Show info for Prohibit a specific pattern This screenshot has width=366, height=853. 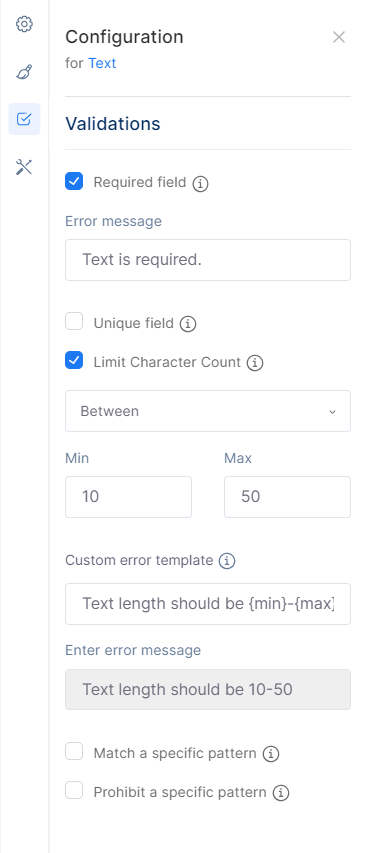pyautogui.click(x=281, y=793)
